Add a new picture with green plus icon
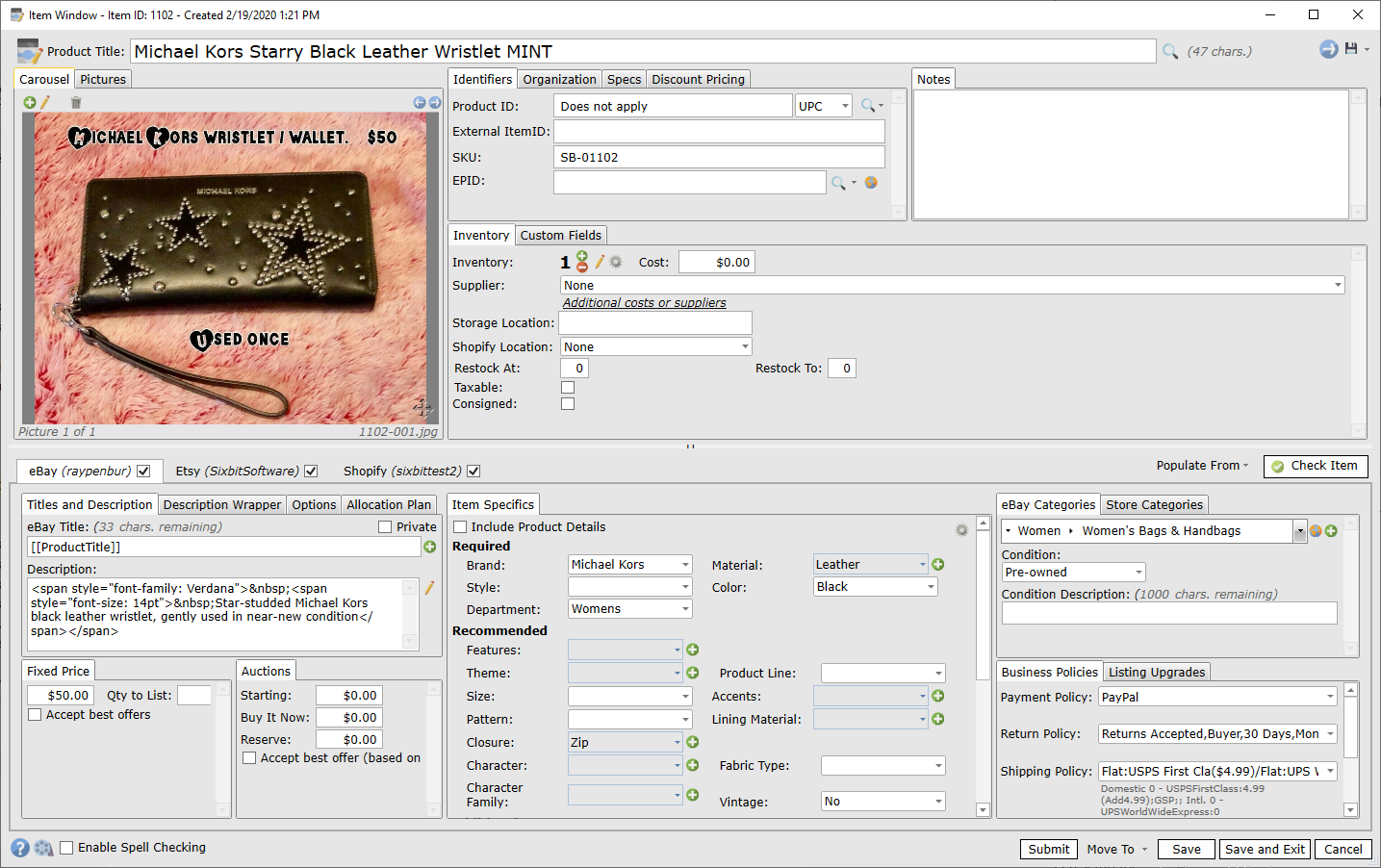The image size is (1381, 868). tap(29, 102)
